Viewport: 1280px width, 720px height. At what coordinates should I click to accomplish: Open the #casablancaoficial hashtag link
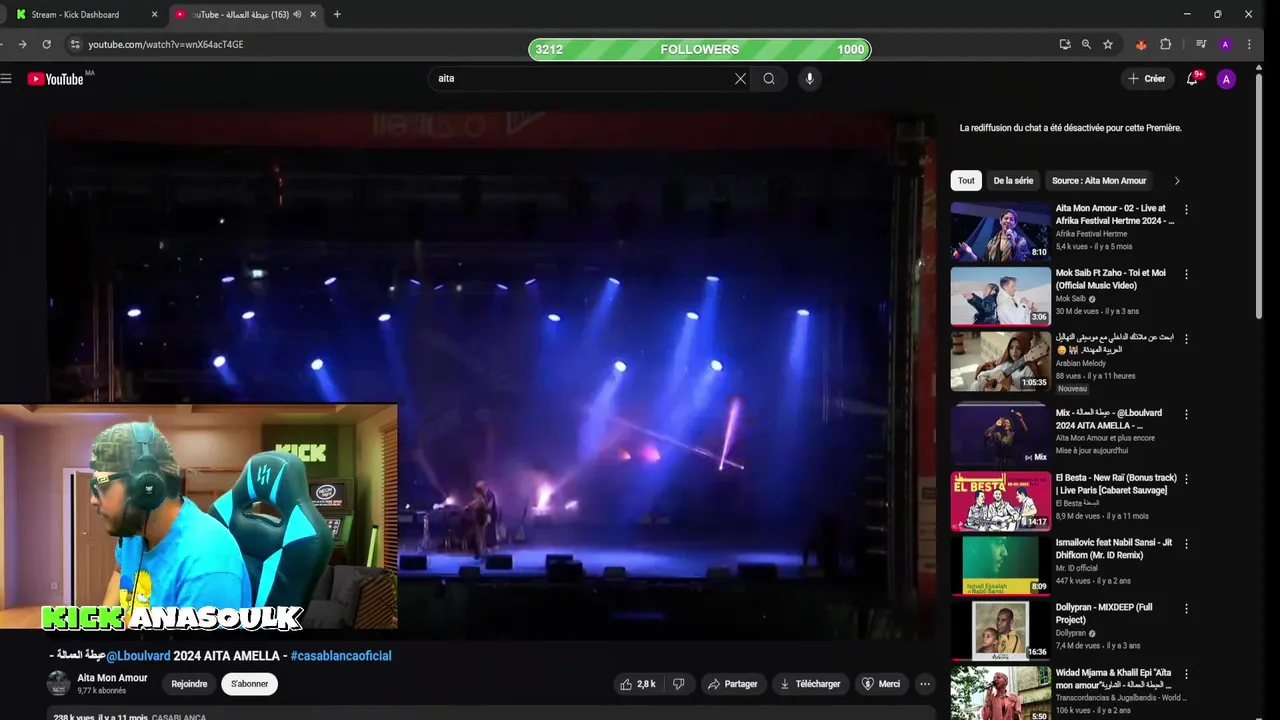click(x=341, y=656)
